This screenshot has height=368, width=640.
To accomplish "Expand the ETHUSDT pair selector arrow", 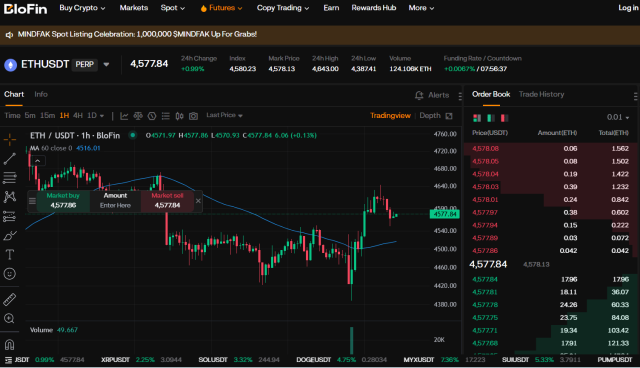I will coord(106,64).
